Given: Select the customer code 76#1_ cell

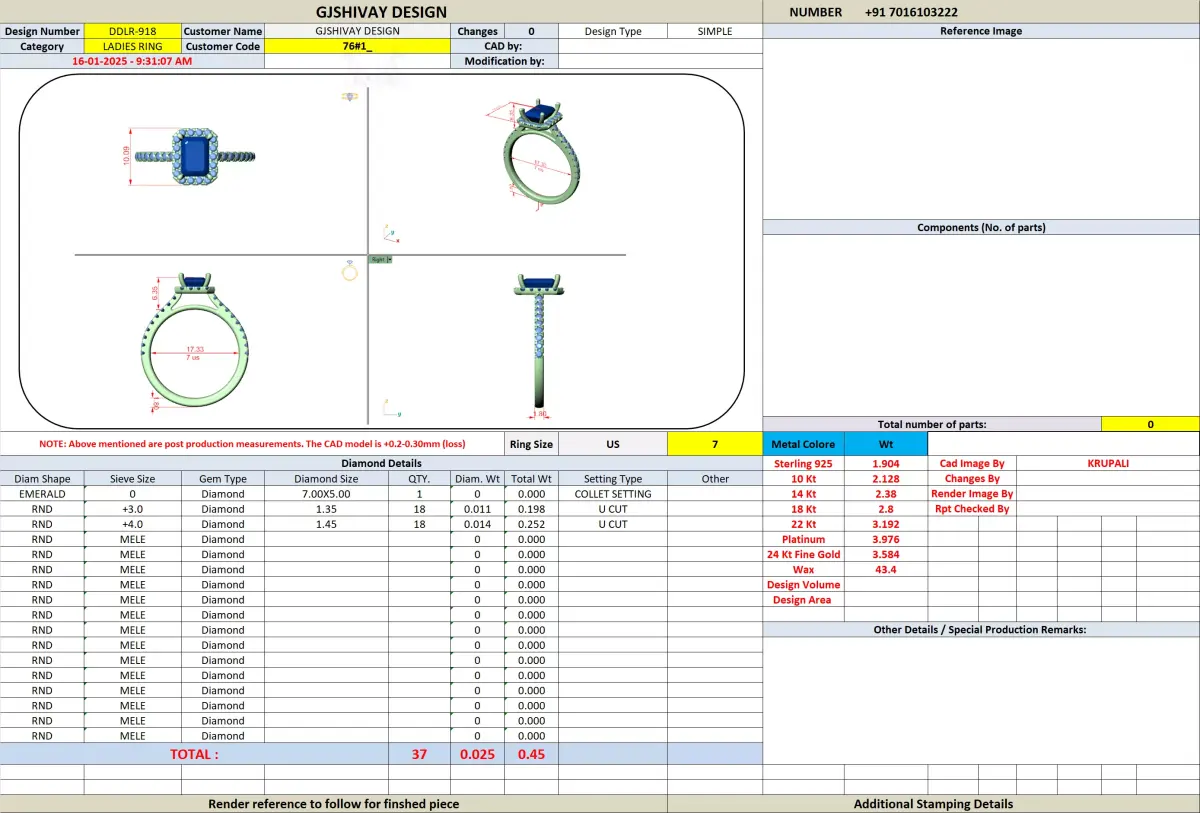Looking at the screenshot, I should (357, 46).
